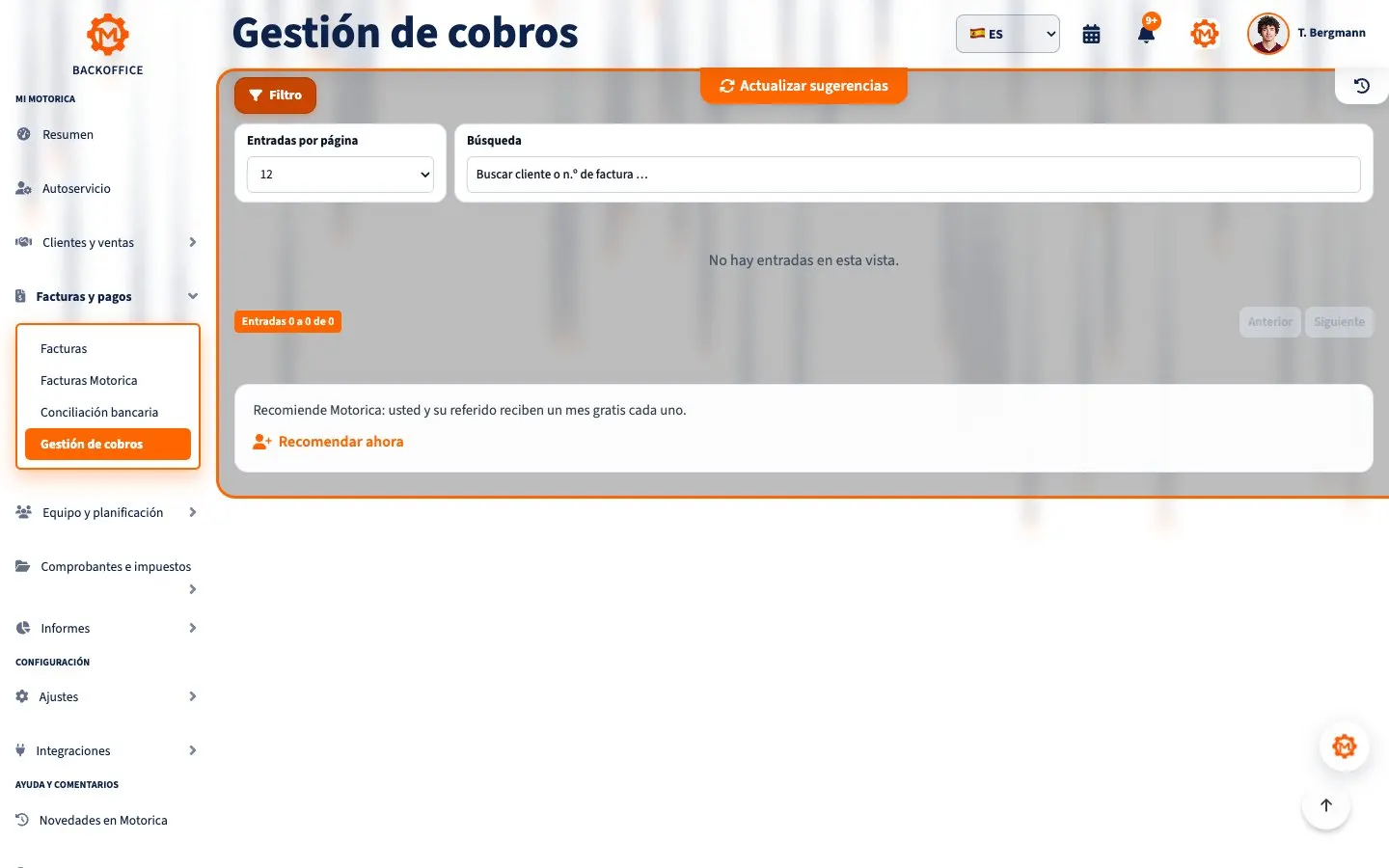Screen dimensions: 1389x868
Task: Expand Informes chevron
Action: (193, 628)
